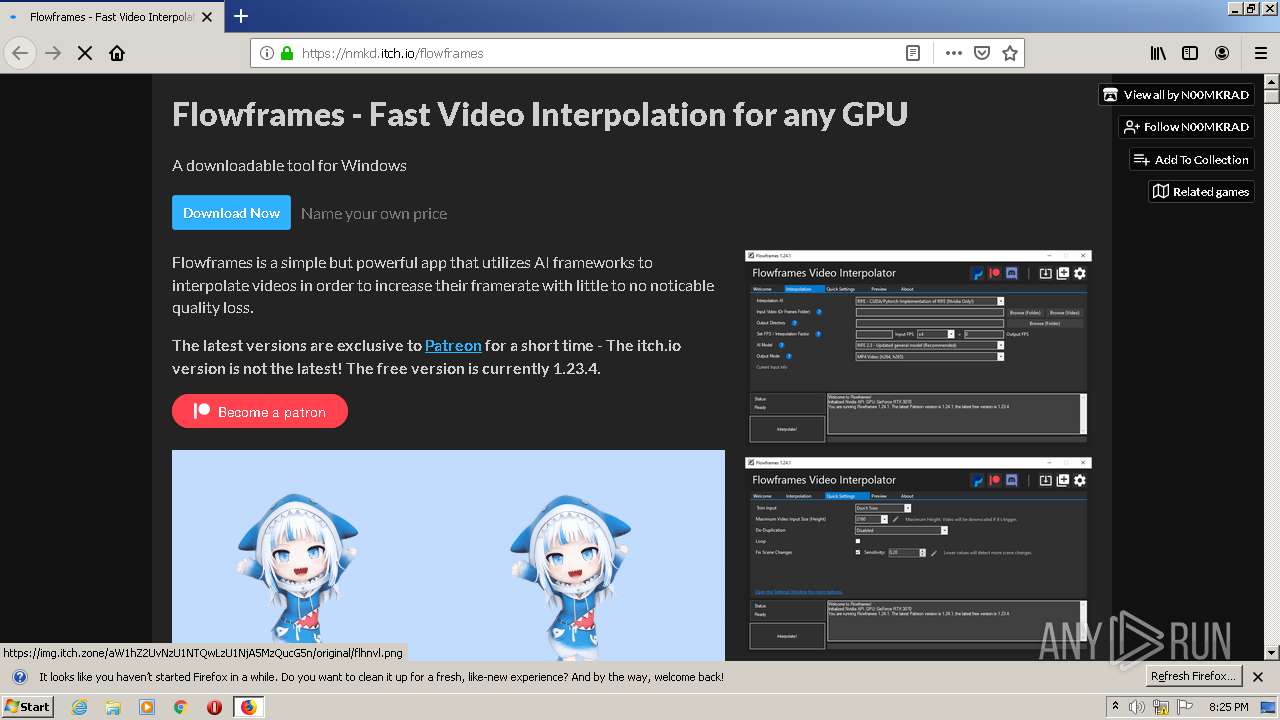Image resolution: width=1280 pixels, height=720 pixels.
Task: Open the Firefox hamburger menu
Action: (1261, 53)
